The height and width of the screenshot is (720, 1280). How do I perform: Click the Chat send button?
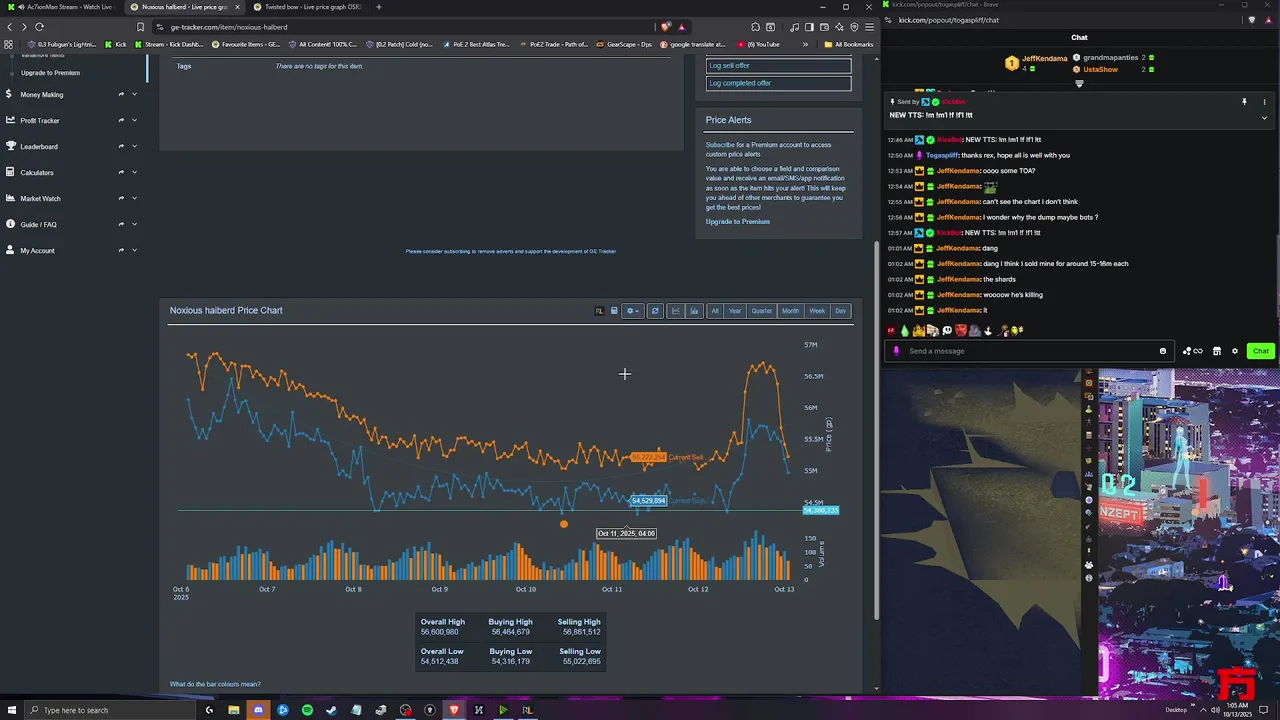(1260, 351)
